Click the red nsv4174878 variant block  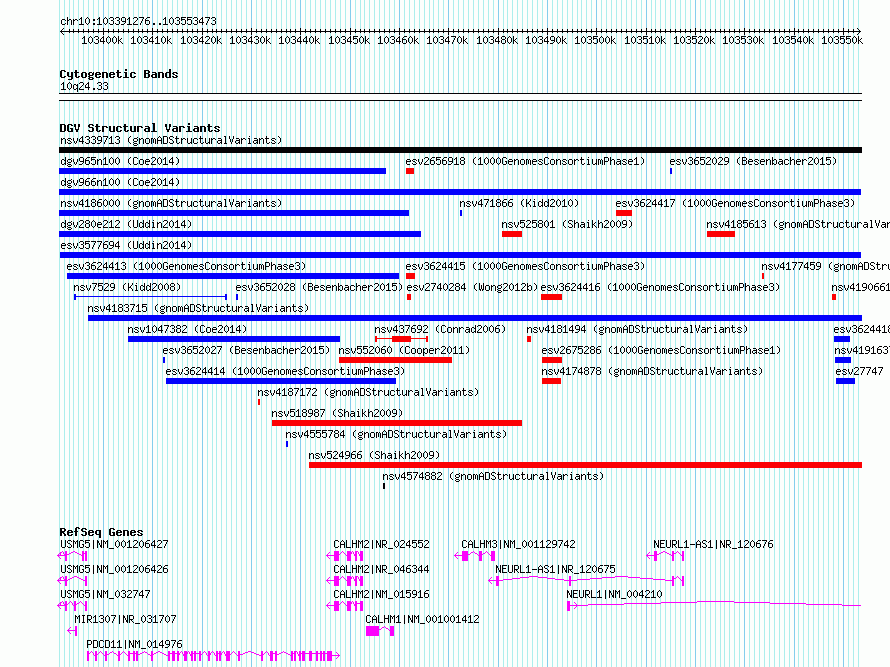[551, 381]
